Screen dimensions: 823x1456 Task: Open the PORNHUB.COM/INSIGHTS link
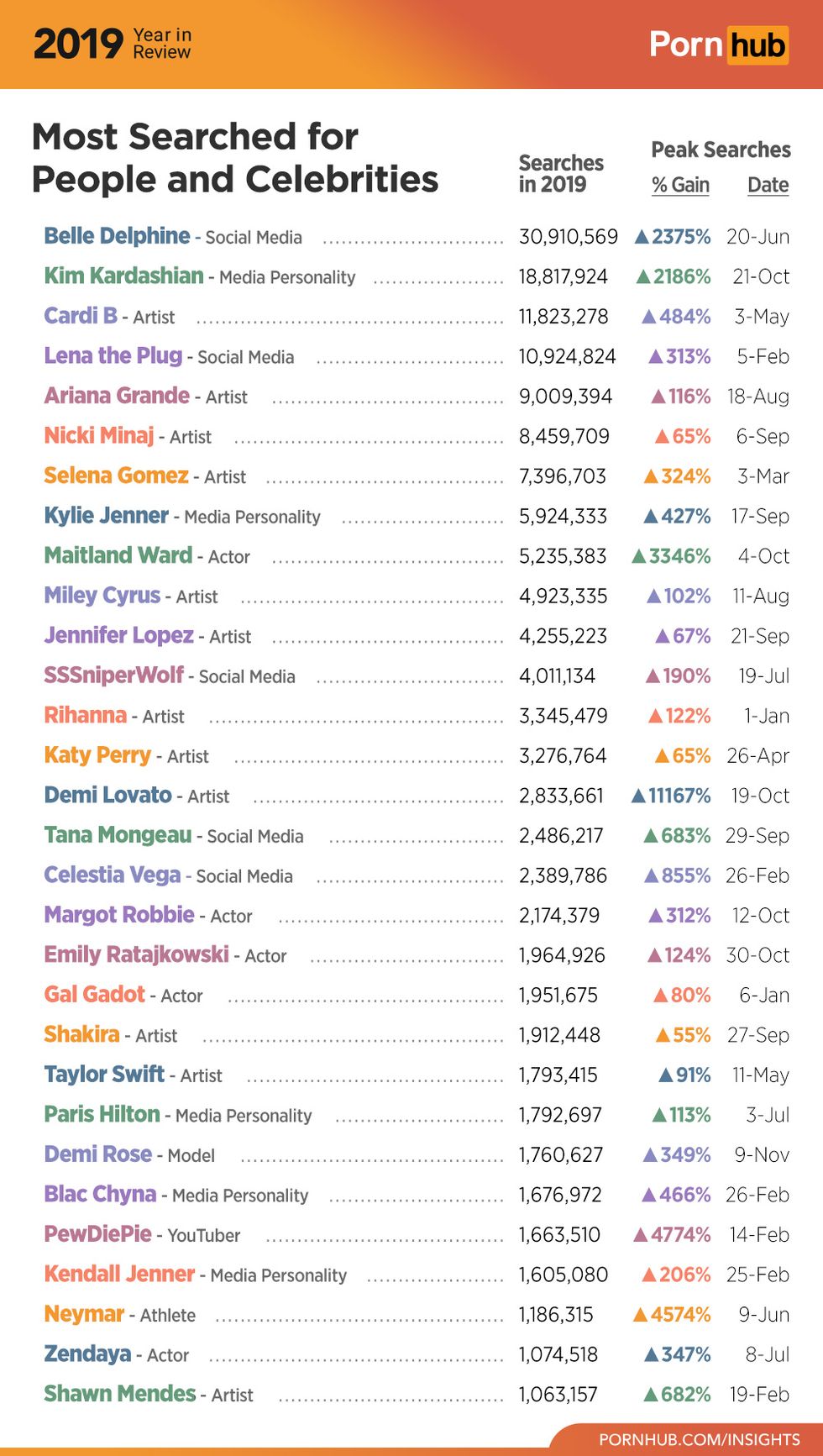coord(699,1439)
